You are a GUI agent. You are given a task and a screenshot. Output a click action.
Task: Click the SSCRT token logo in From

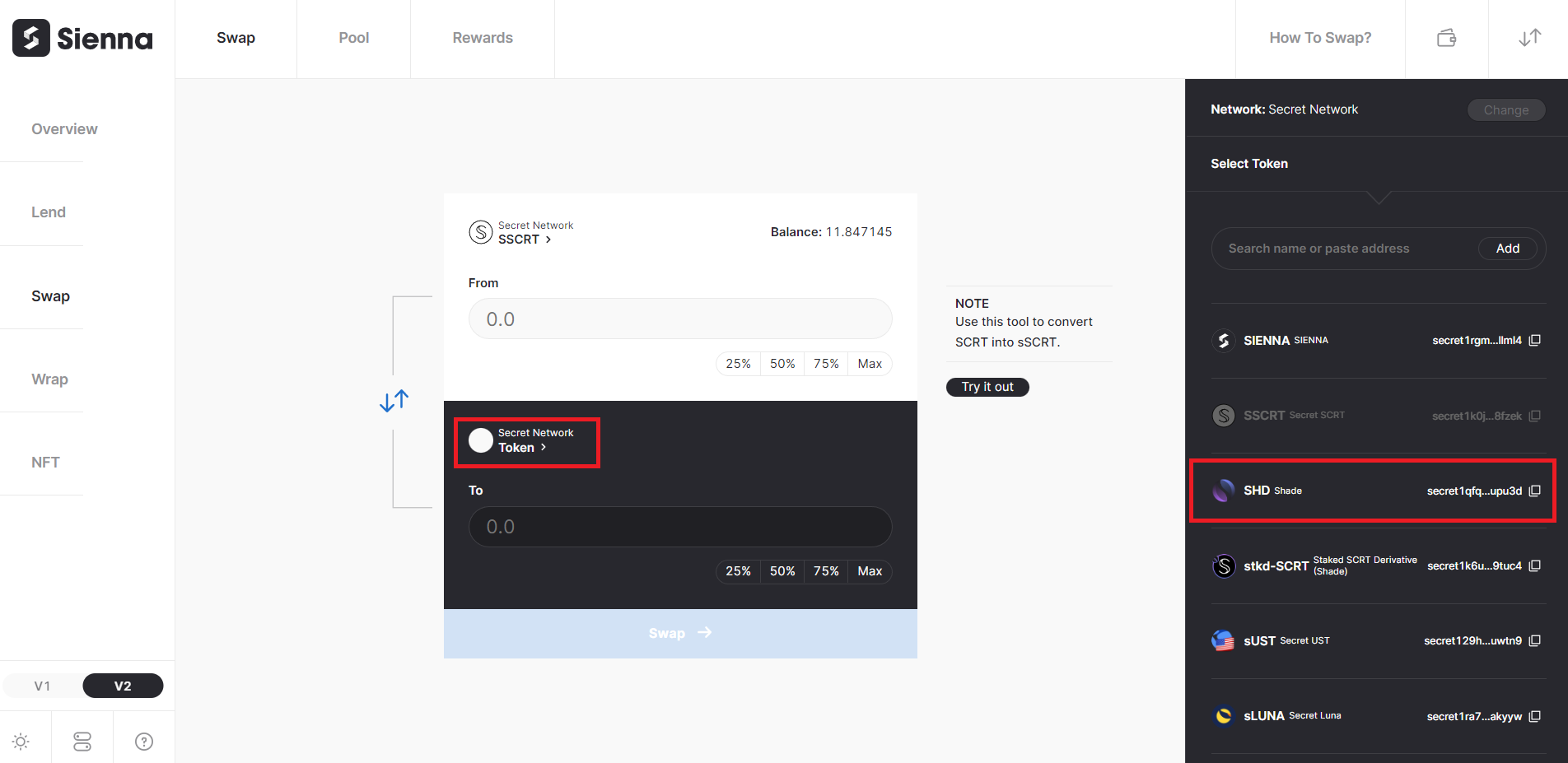tap(481, 232)
